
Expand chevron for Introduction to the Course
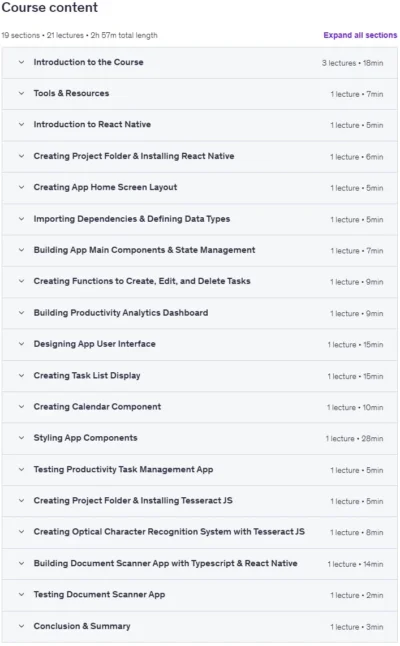(21, 62)
